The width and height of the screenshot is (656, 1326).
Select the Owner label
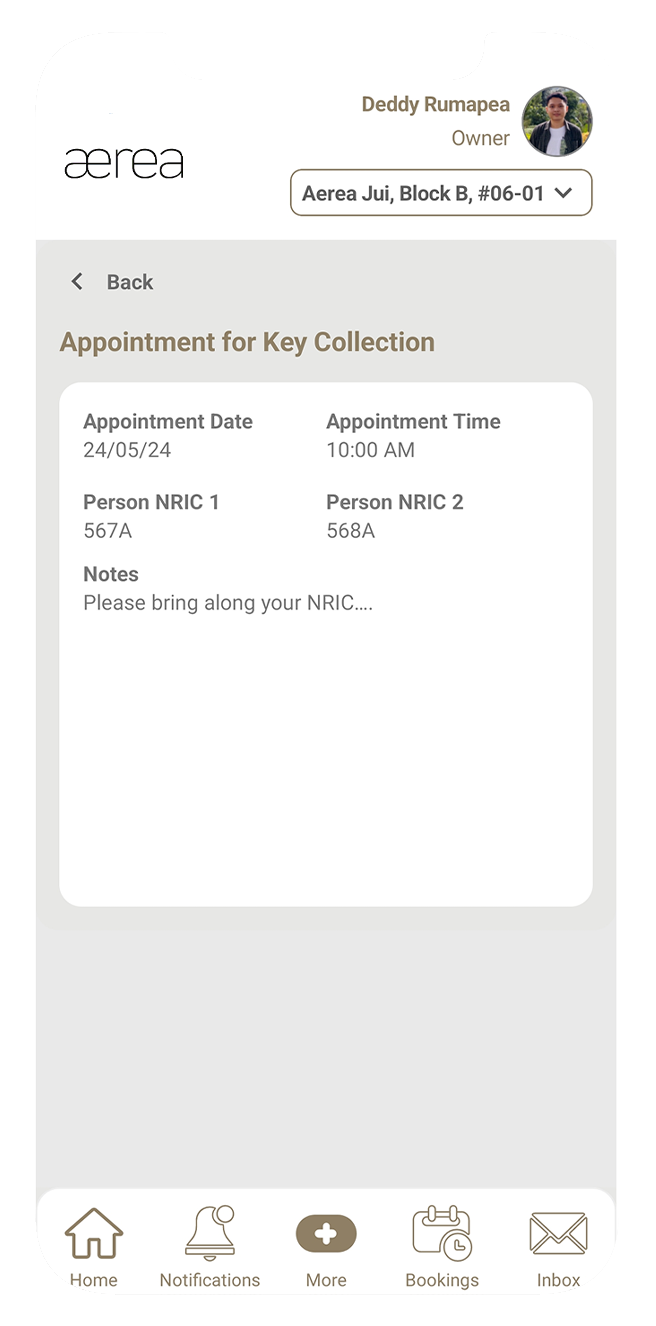point(481,138)
